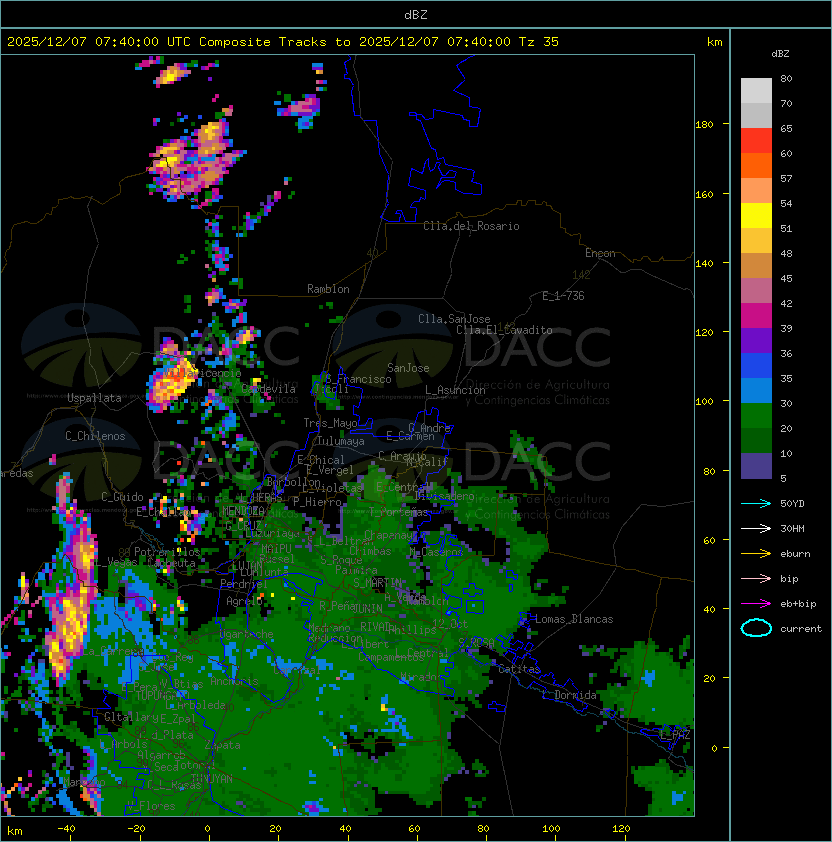The height and width of the screenshot is (842, 832).
Task: Click the 'Uspallata' map label
Action: [95, 398]
